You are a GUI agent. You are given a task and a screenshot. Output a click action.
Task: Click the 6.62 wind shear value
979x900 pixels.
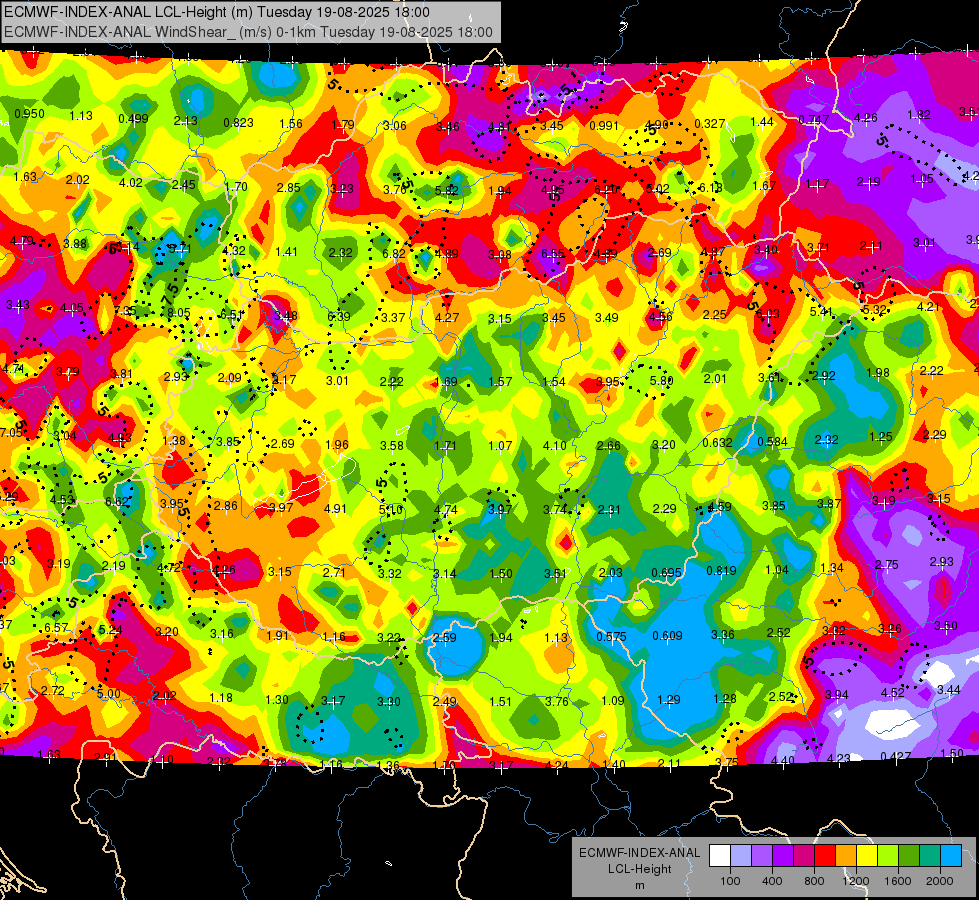[117, 502]
